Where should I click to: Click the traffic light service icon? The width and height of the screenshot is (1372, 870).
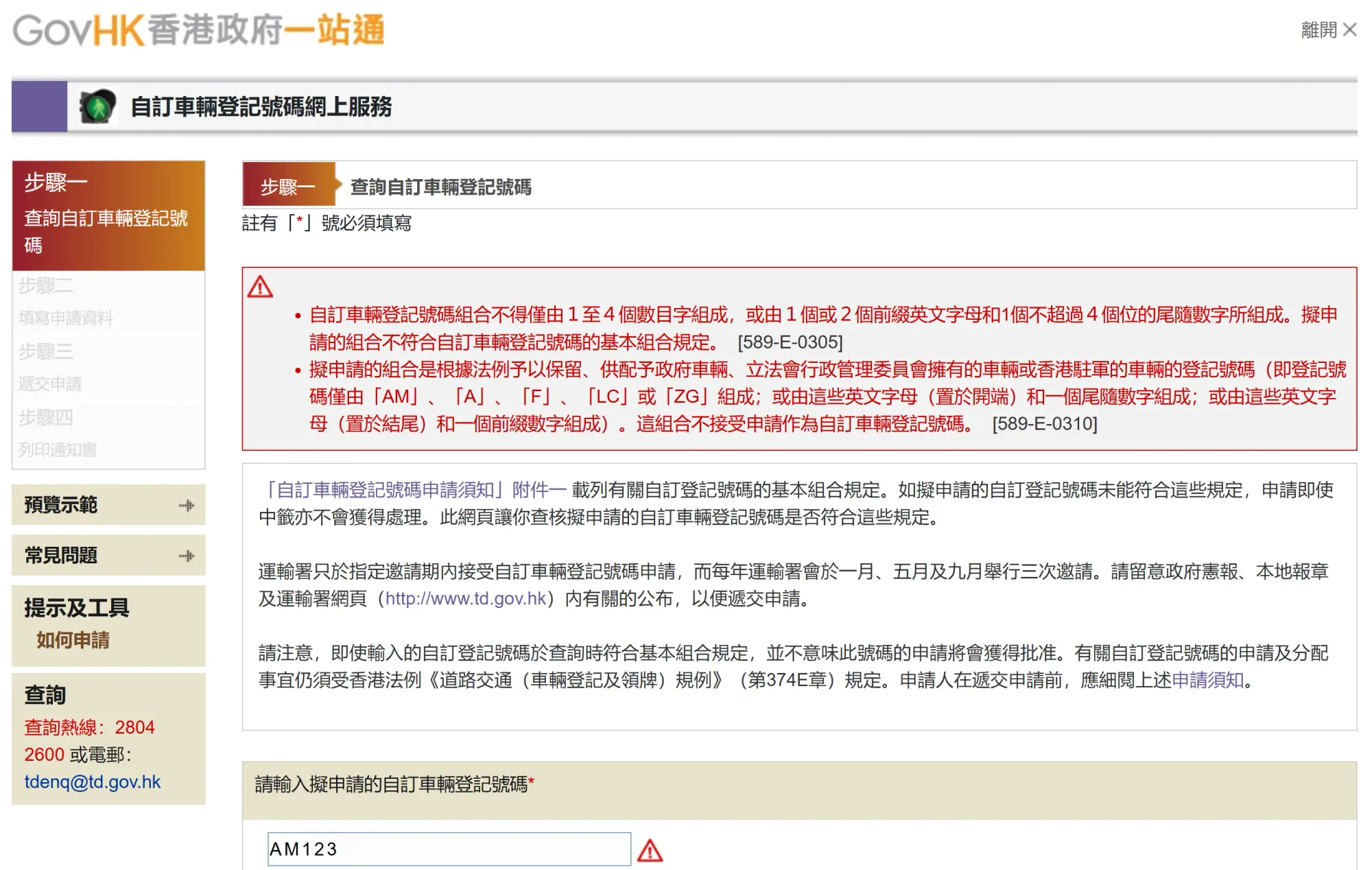coord(97,107)
